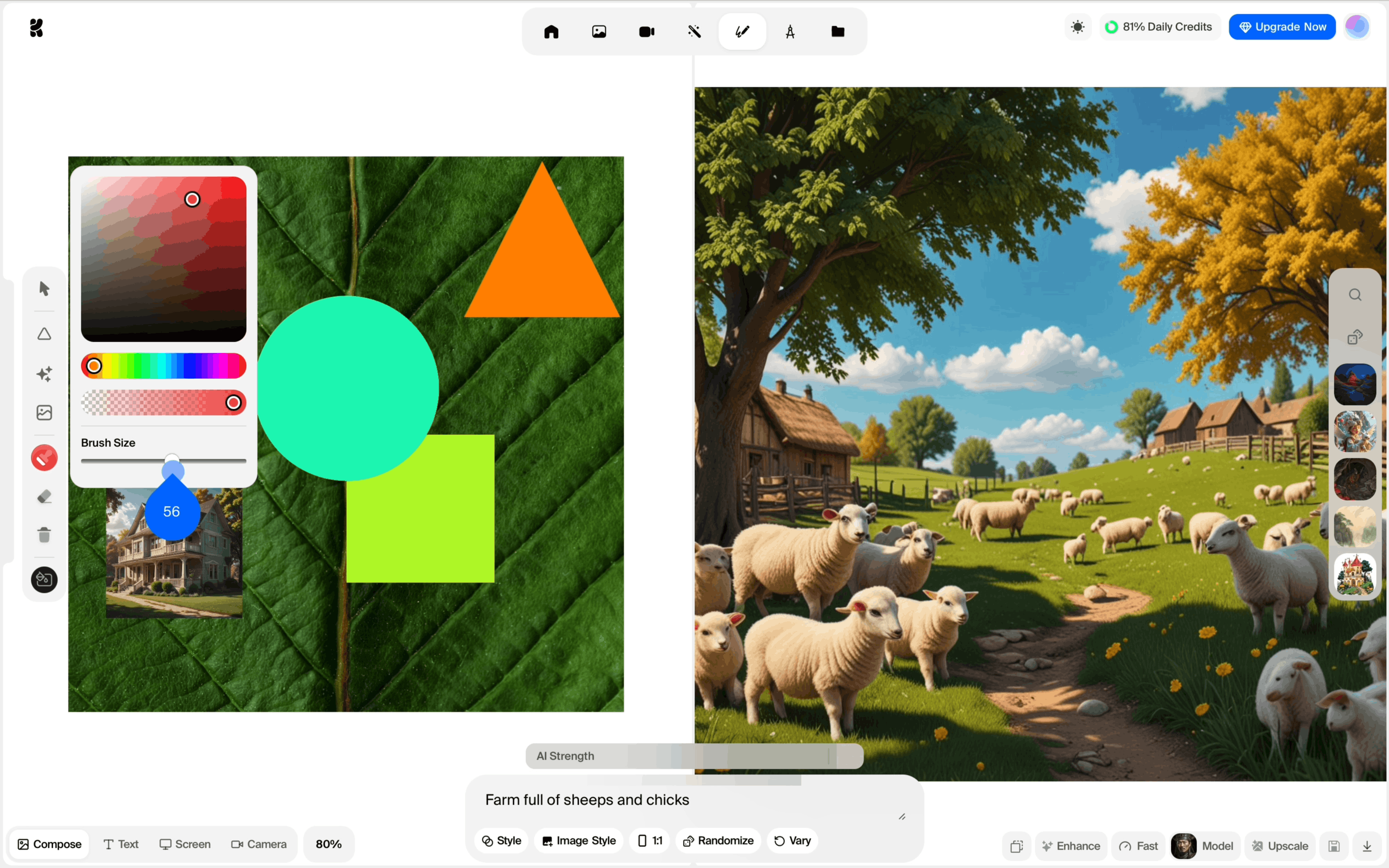The width and height of the screenshot is (1389, 868).
Task: Open the folder assets icon
Action: pos(837,32)
